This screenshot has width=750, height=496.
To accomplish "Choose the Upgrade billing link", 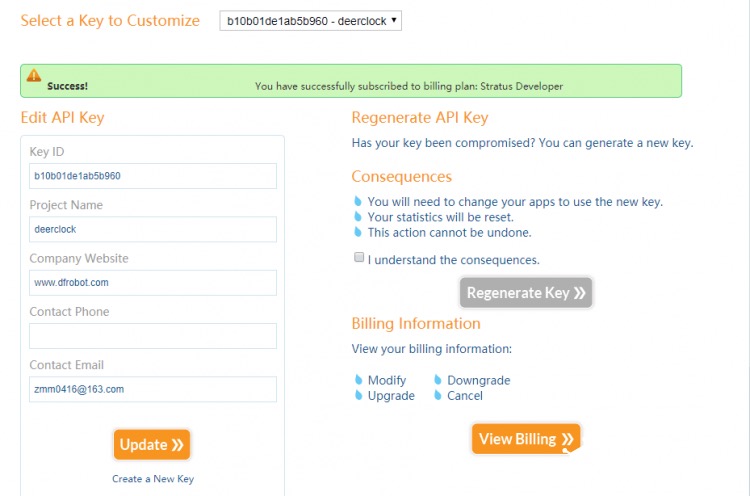I will click(x=391, y=396).
